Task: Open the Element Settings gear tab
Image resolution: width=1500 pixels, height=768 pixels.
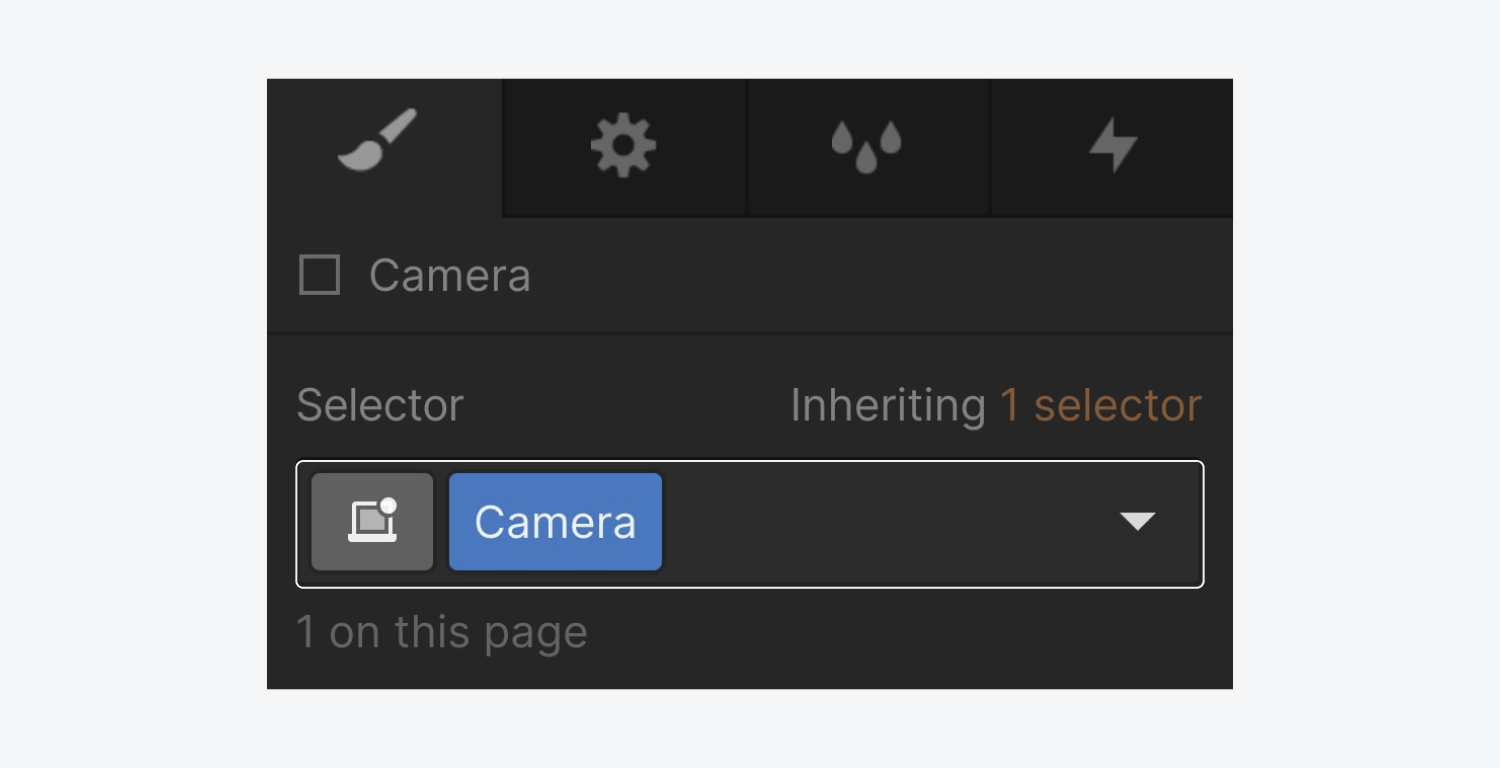Action: (x=623, y=146)
